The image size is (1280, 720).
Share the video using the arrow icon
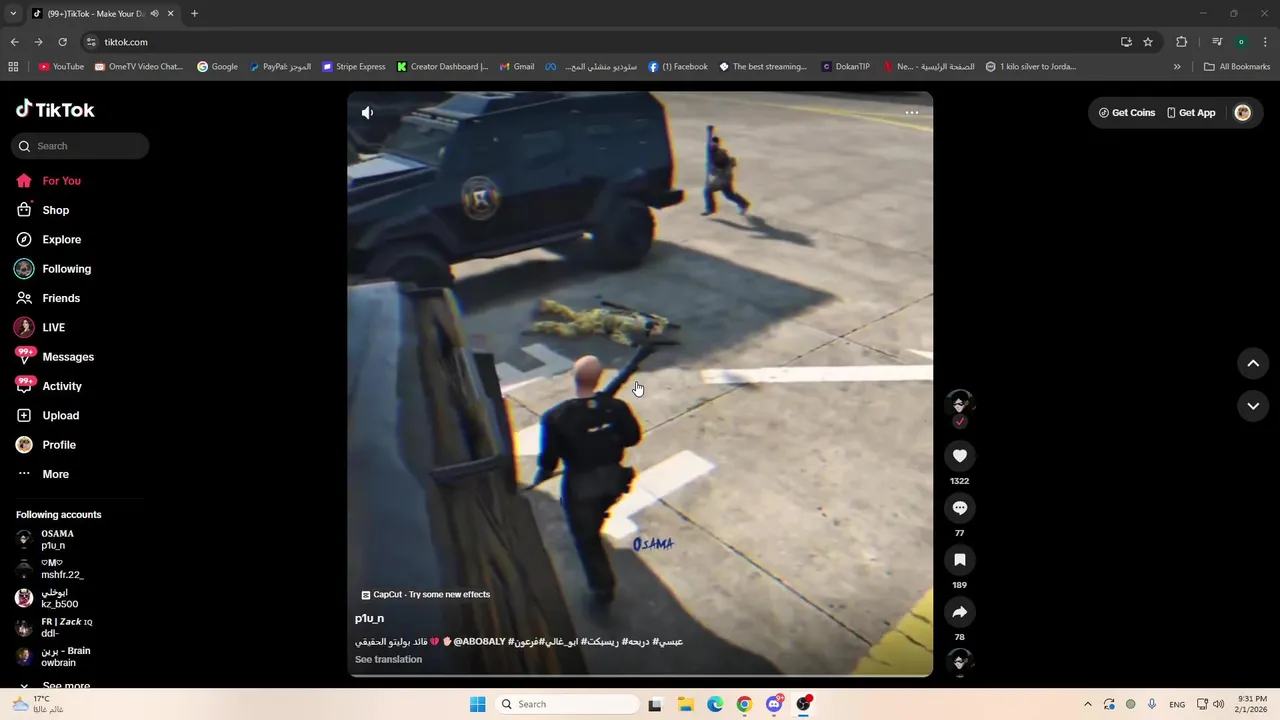[x=959, y=612]
